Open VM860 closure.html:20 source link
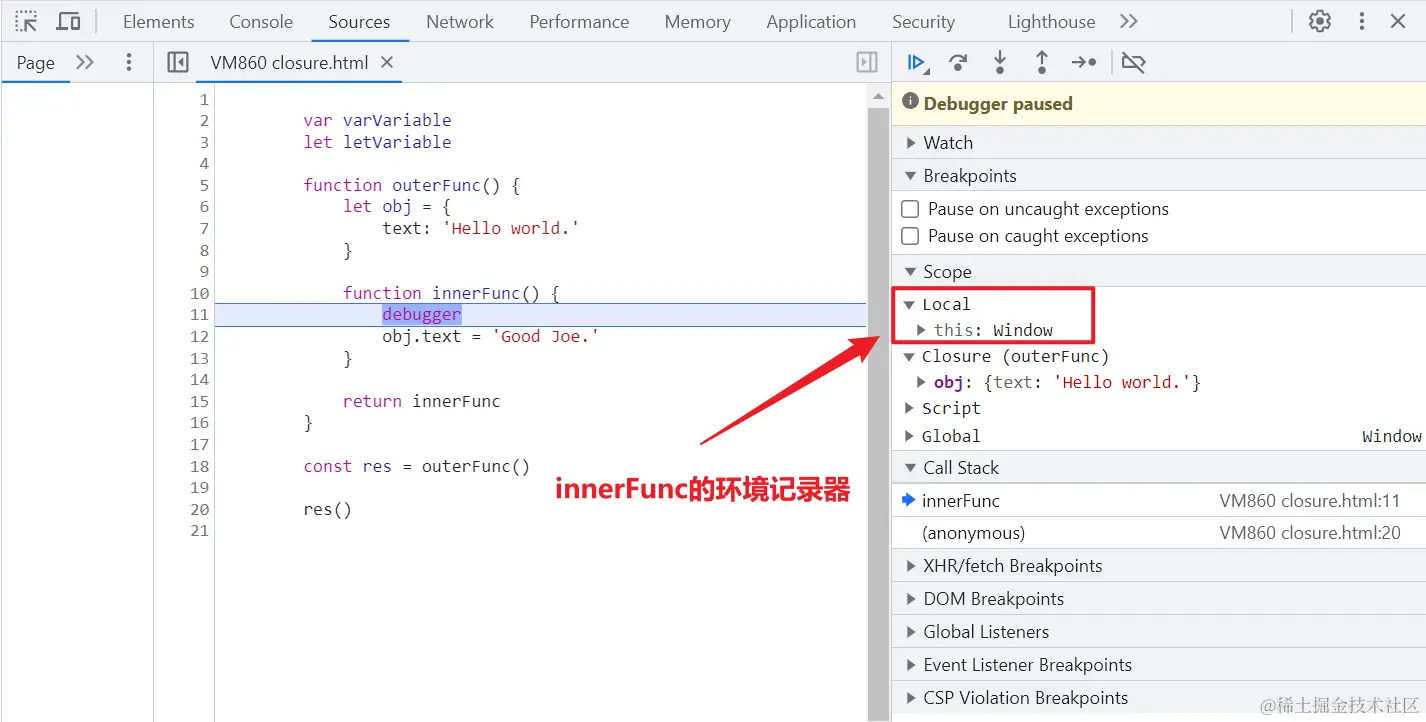This screenshot has width=1426, height=722. click(x=1310, y=533)
